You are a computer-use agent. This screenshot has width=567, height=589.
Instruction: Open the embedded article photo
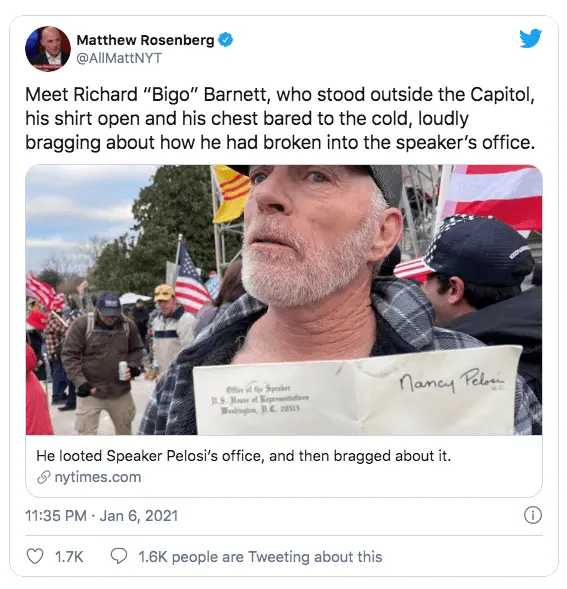point(284,300)
